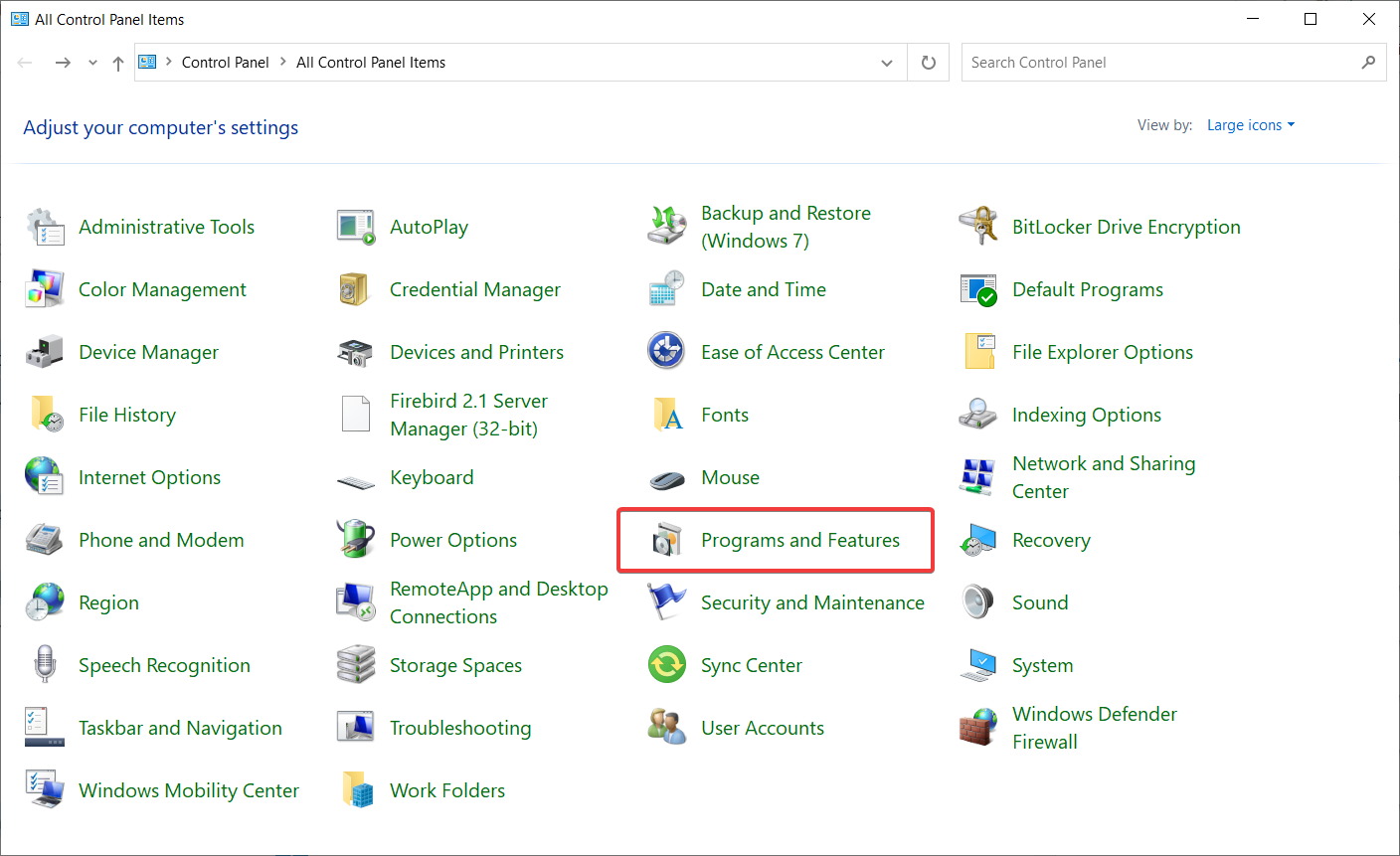
Task: Expand the chevron before Control Panel breadcrumb
Action: [x=169, y=62]
